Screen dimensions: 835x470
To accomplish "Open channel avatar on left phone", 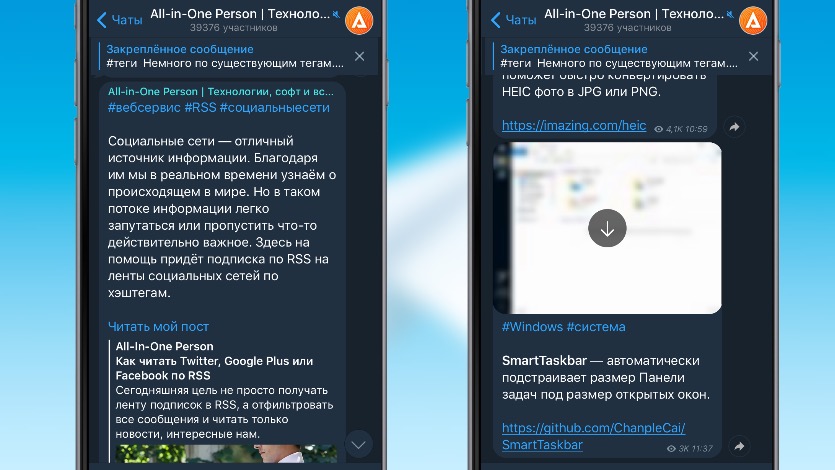I will click(x=359, y=21).
